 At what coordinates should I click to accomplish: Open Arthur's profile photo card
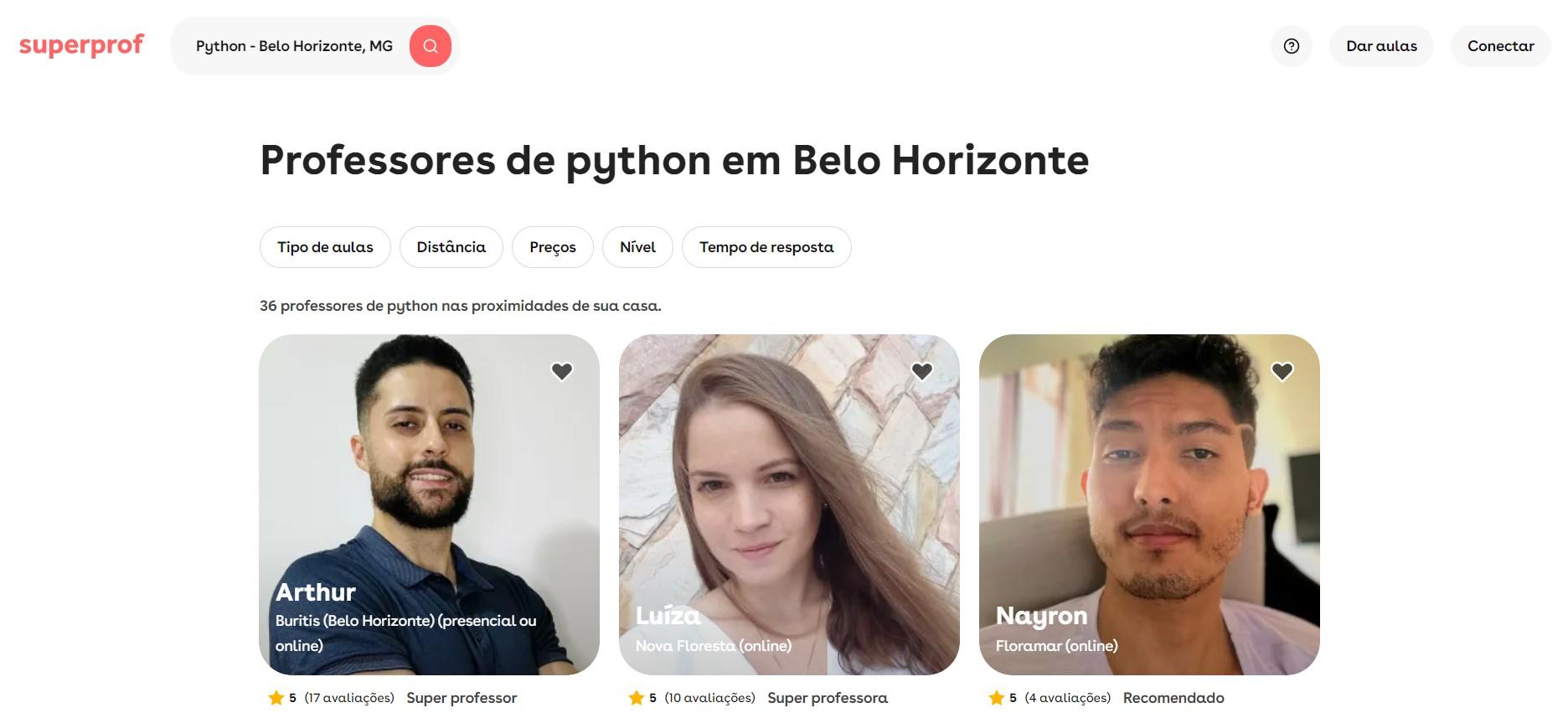[429, 504]
